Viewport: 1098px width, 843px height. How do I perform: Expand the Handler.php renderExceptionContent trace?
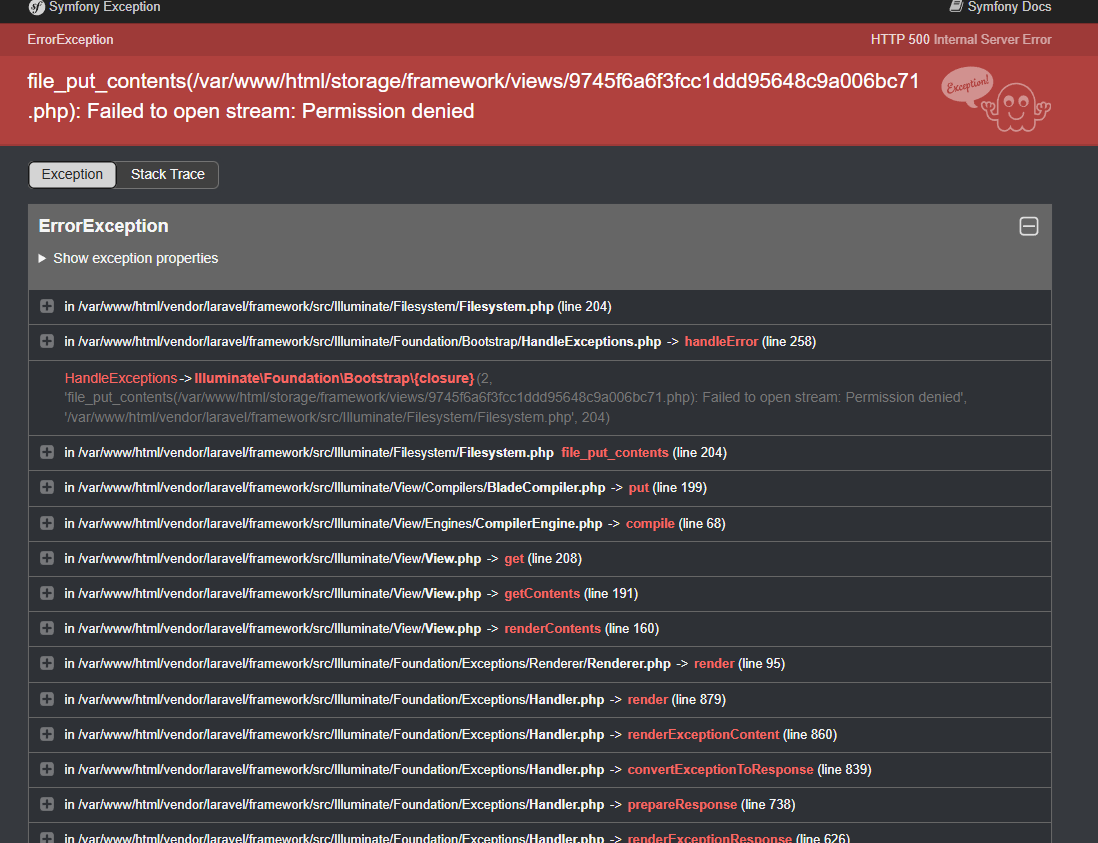[x=47, y=734]
